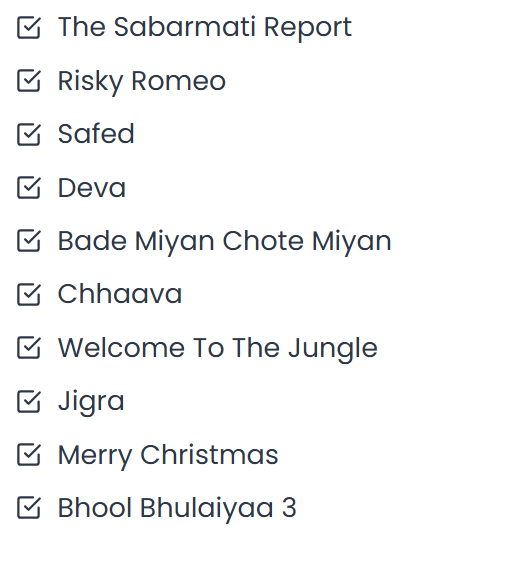Click check icon beside Bade Miyan Chote Miyan
The width and height of the screenshot is (507, 565).
[x=29, y=241]
